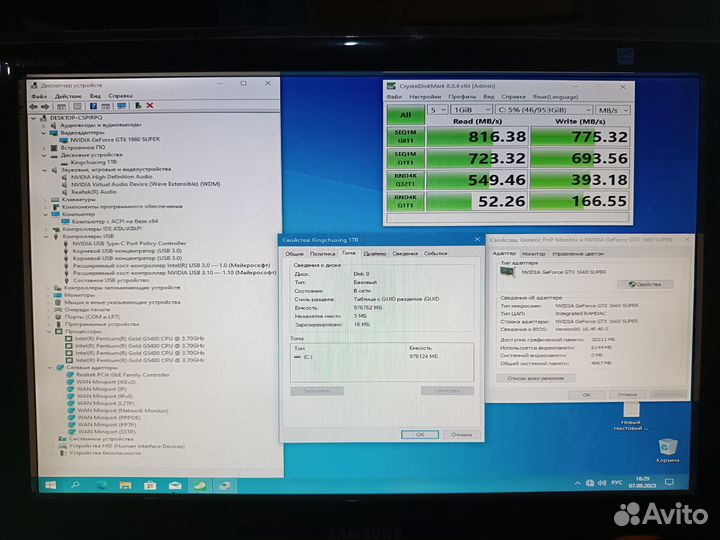
Task: Open the Recycle Bin (Корзина) desktop icon
Action: (668, 450)
